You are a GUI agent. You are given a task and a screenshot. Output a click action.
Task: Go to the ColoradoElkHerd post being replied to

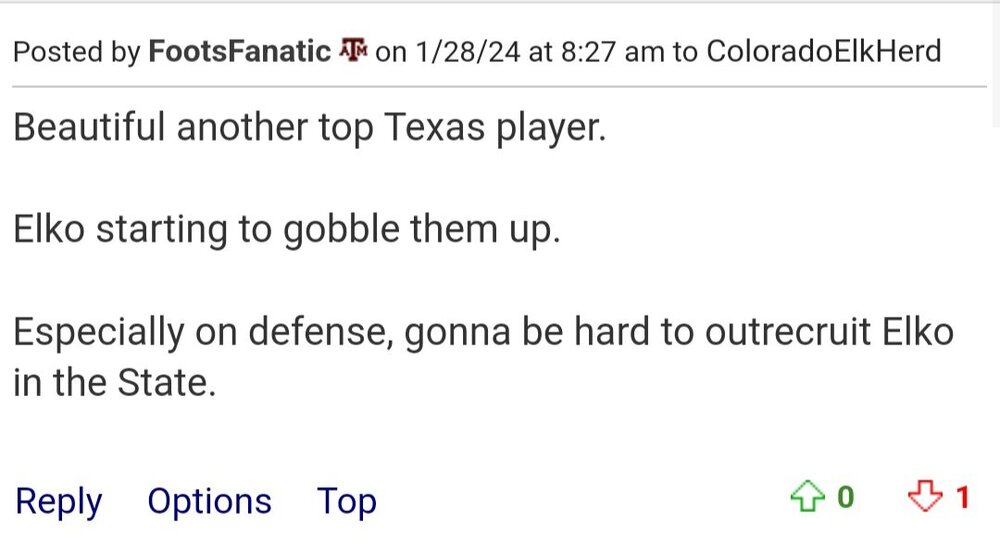(x=823, y=51)
